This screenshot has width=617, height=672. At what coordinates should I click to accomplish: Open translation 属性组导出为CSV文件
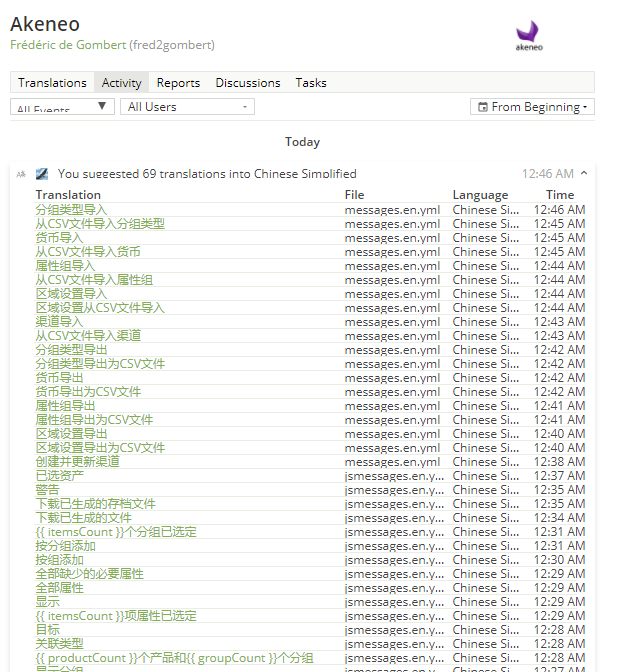[94, 420]
